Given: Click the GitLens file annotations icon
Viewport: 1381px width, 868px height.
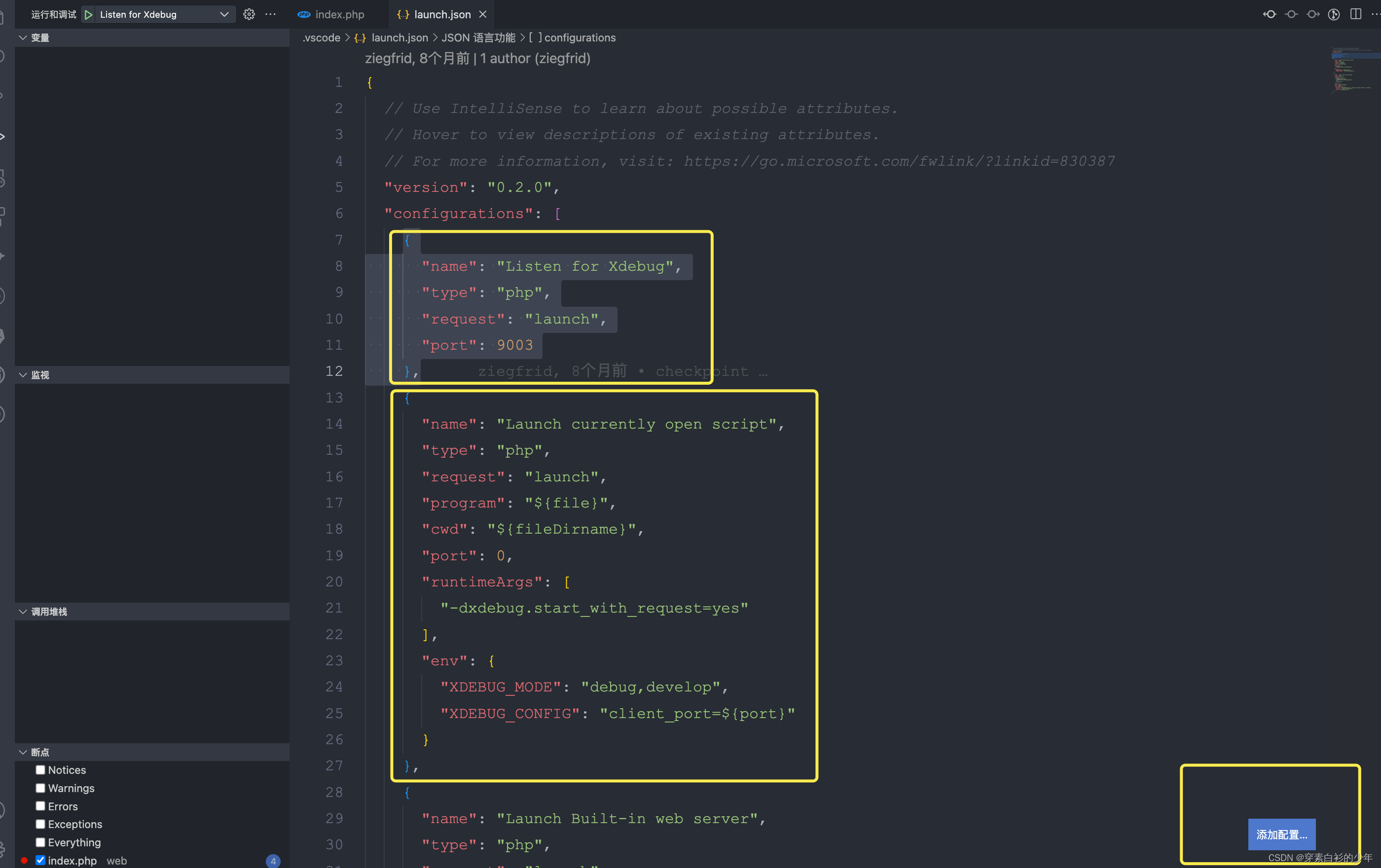Looking at the screenshot, I should click(1334, 14).
